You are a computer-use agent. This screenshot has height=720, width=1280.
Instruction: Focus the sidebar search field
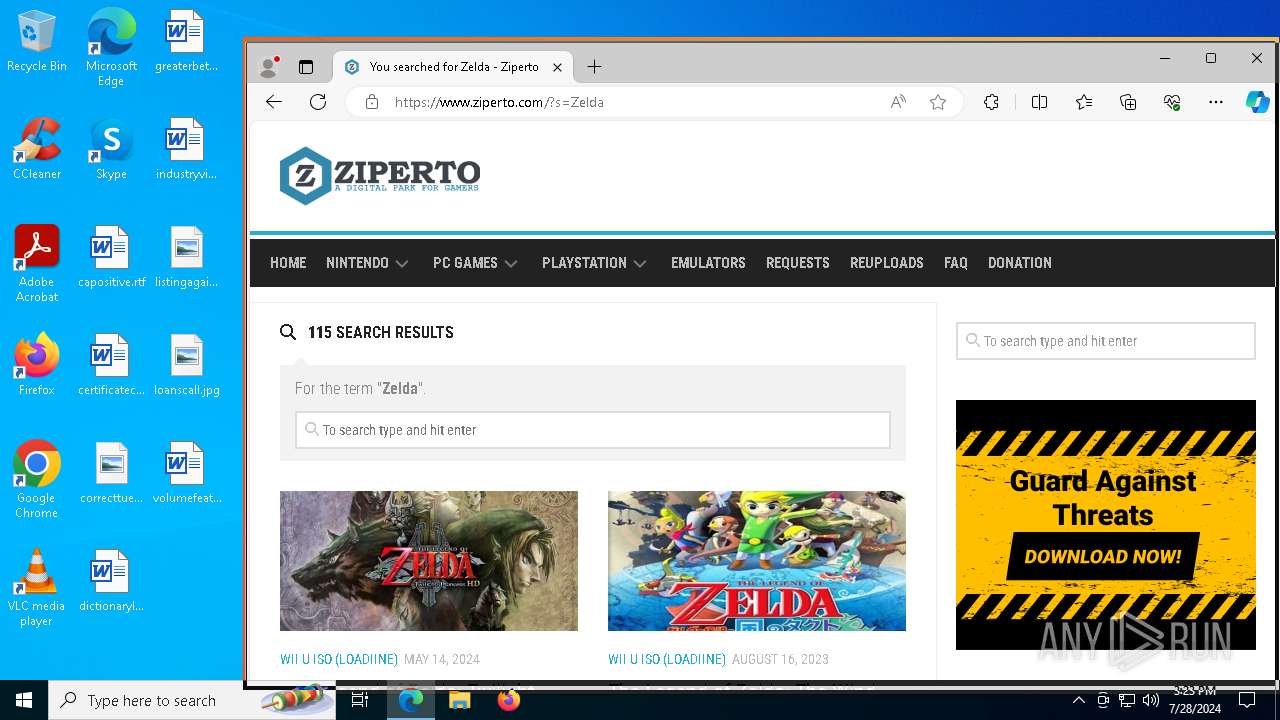pyautogui.click(x=1106, y=341)
